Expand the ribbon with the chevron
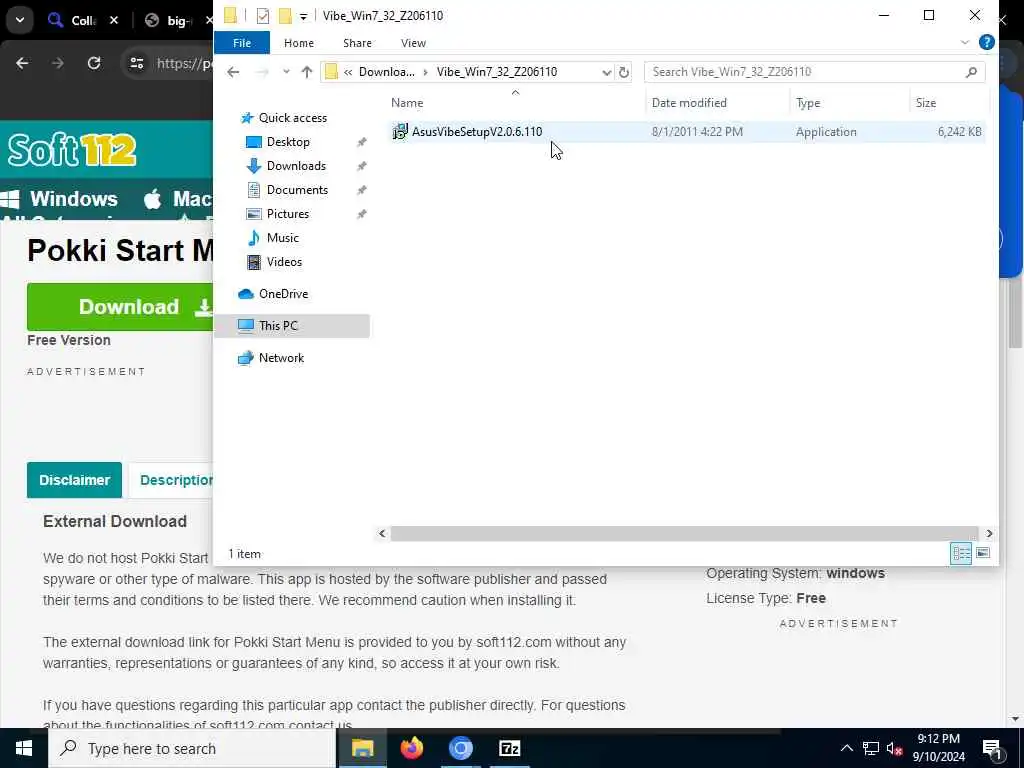The height and width of the screenshot is (768, 1024). [965, 42]
